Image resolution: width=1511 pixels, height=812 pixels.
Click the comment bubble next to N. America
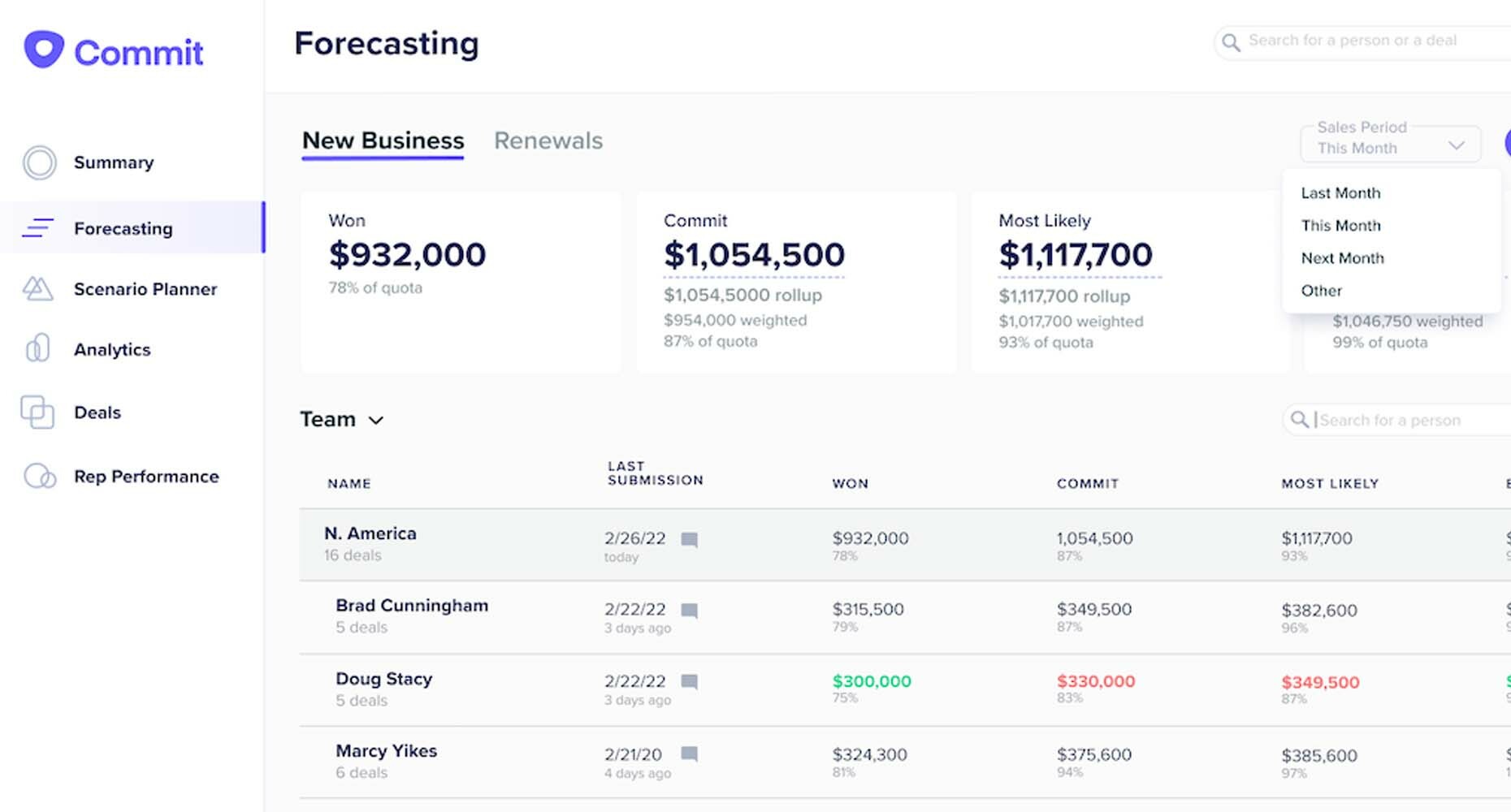click(691, 538)
